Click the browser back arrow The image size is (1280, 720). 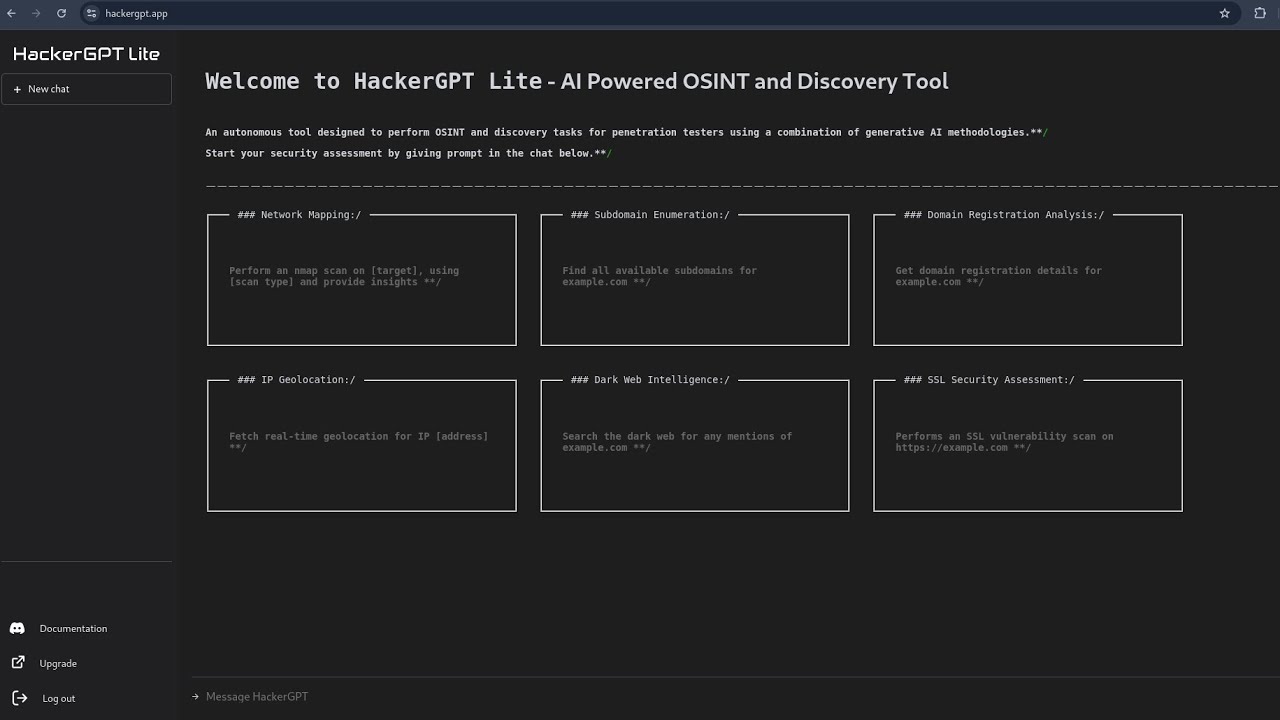click(11, 13)
